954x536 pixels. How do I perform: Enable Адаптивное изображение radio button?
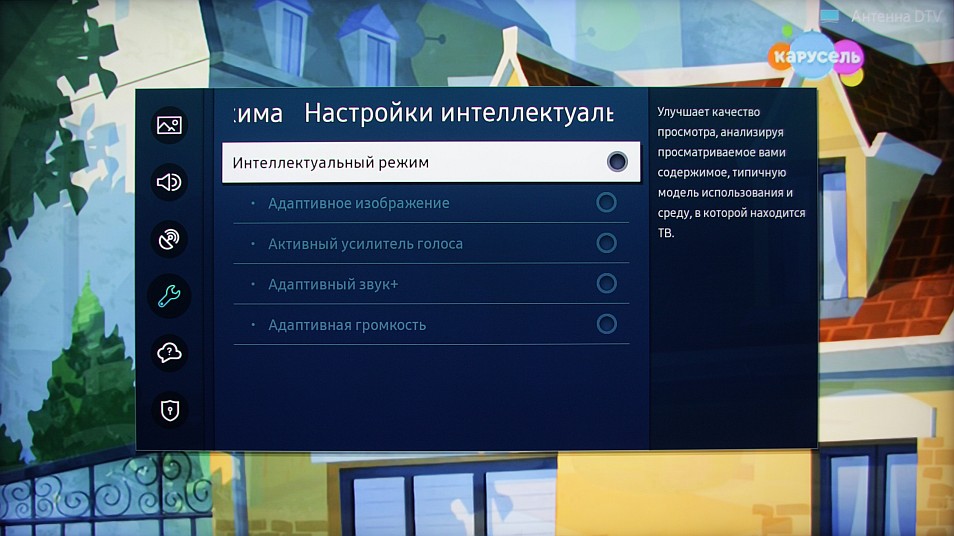click(606, 203)
